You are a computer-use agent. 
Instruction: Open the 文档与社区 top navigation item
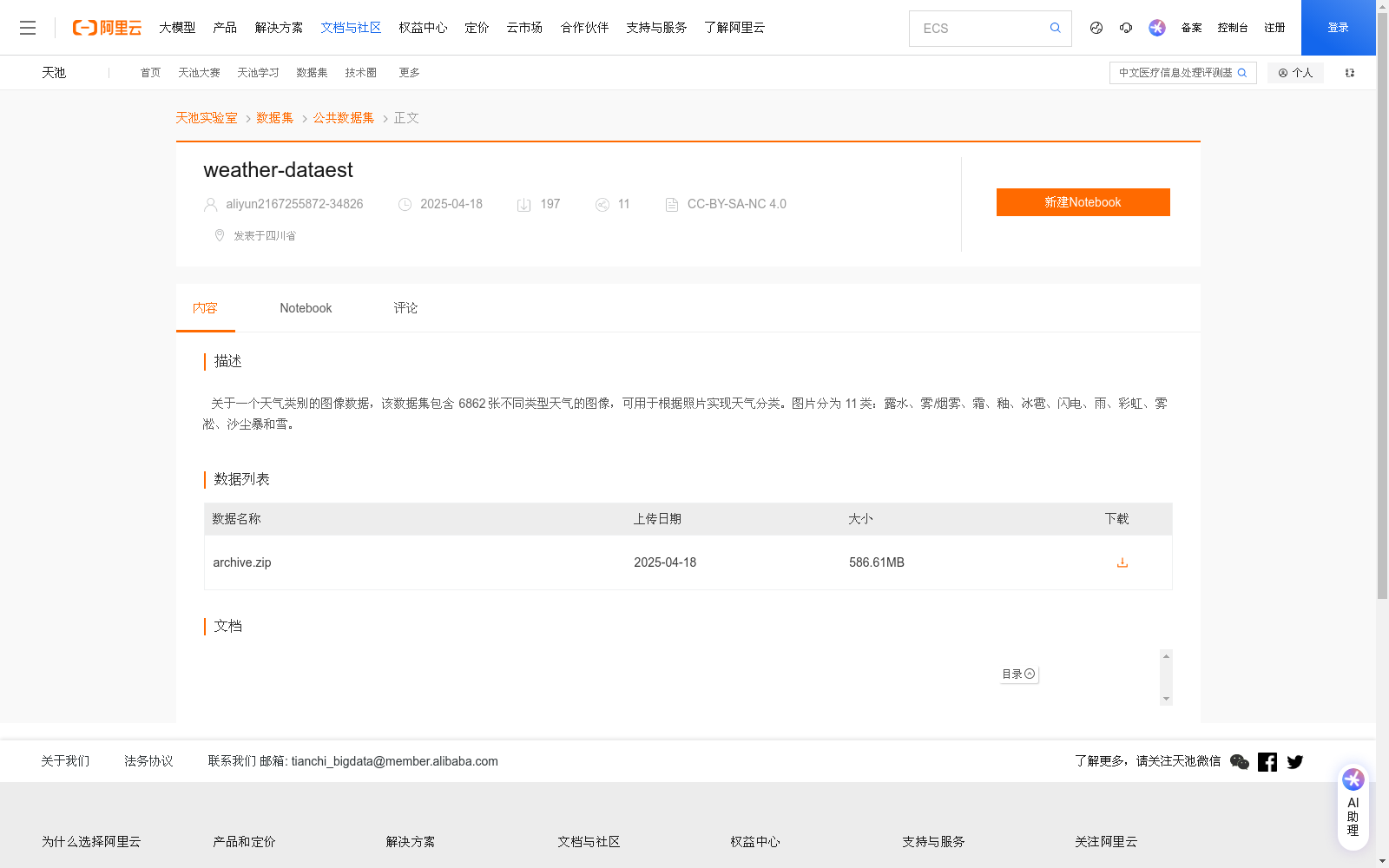351,28
